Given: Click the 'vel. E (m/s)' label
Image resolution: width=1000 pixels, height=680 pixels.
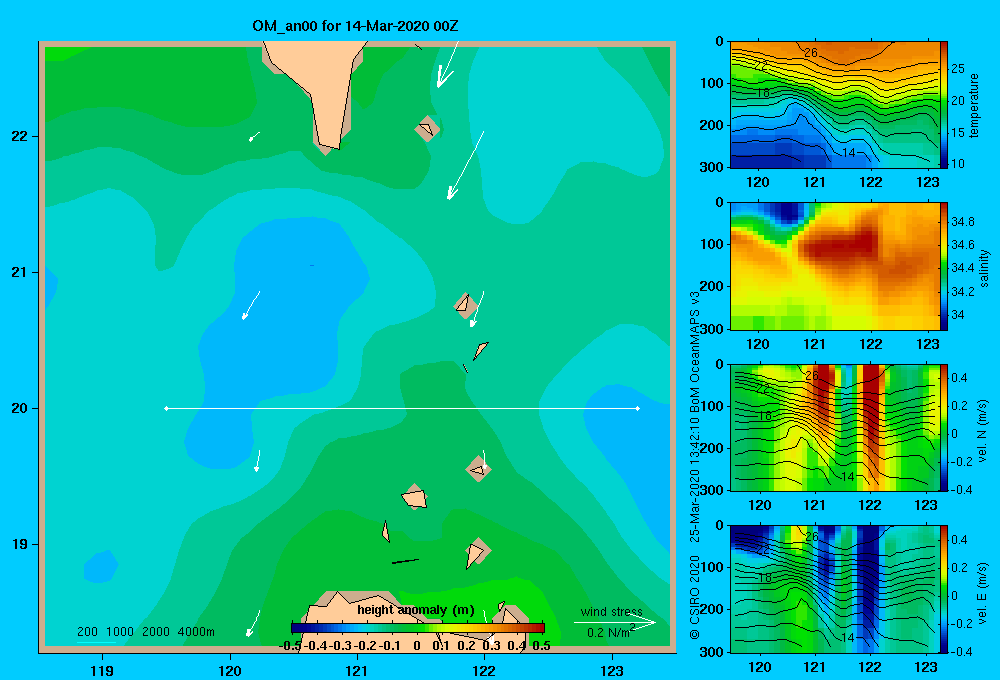Looking at the screenshot, I should pyautogui.click(x=982, y=592).
